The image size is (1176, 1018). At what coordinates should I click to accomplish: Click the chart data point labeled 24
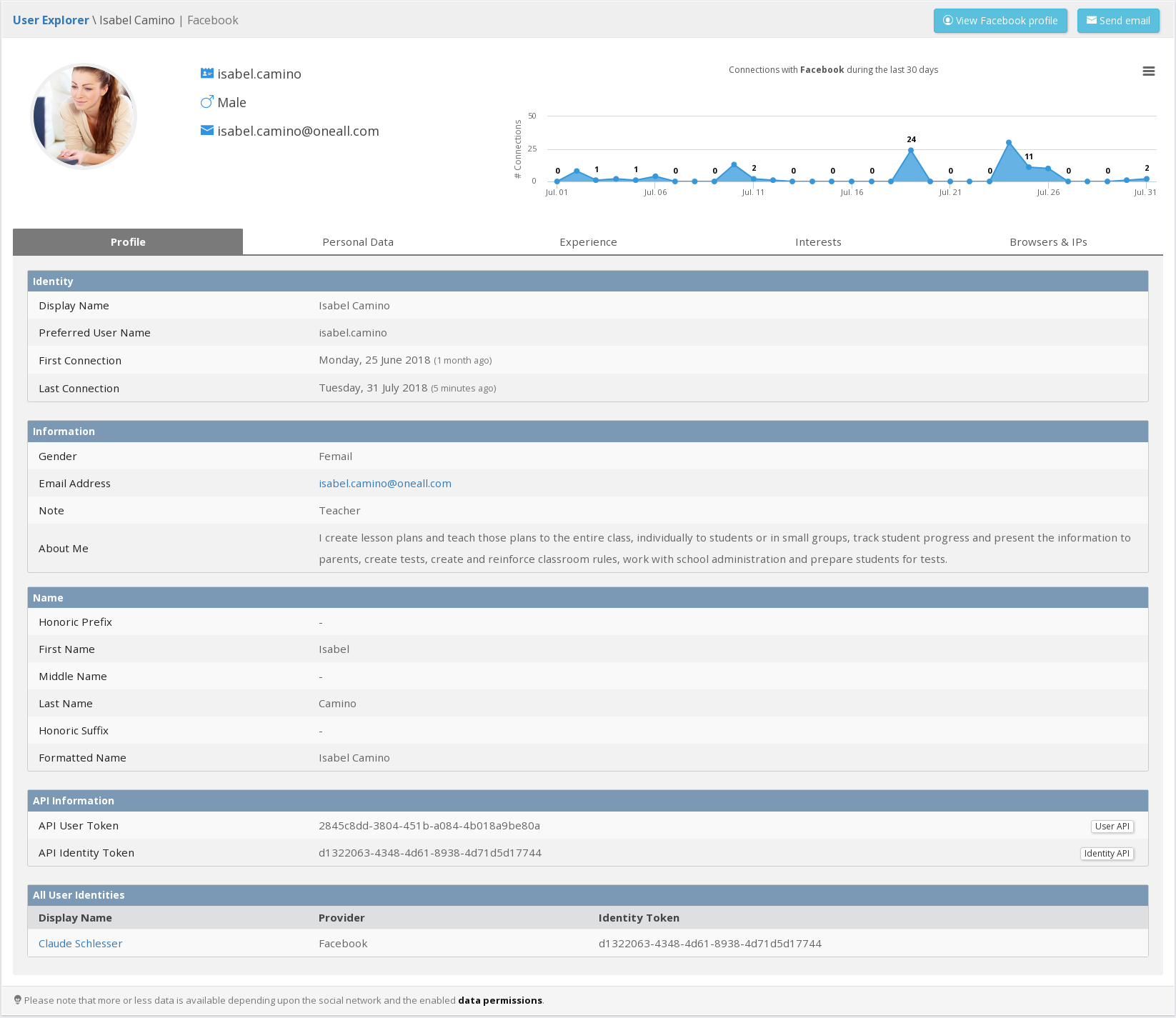coord(911,150)
